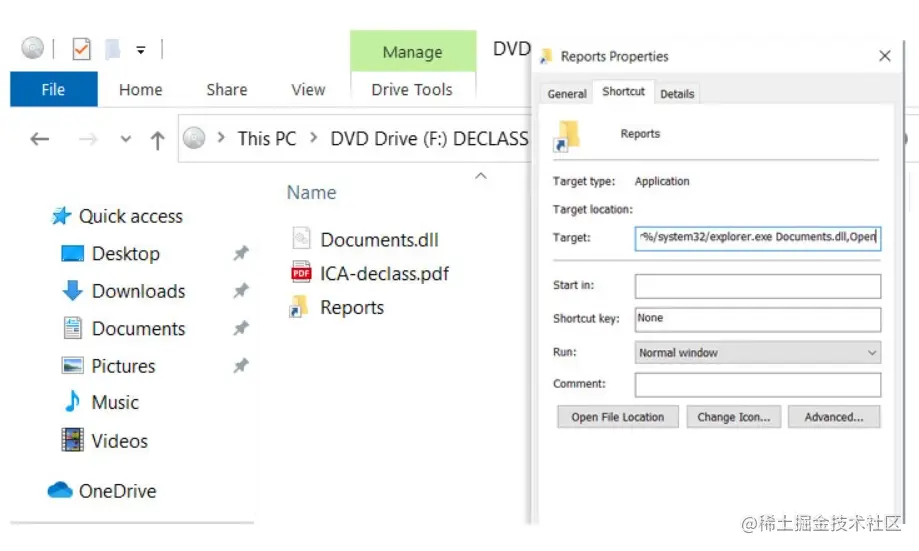Click This PC in the address bar
The image size is (919, 551).
[x=267, y=139]
